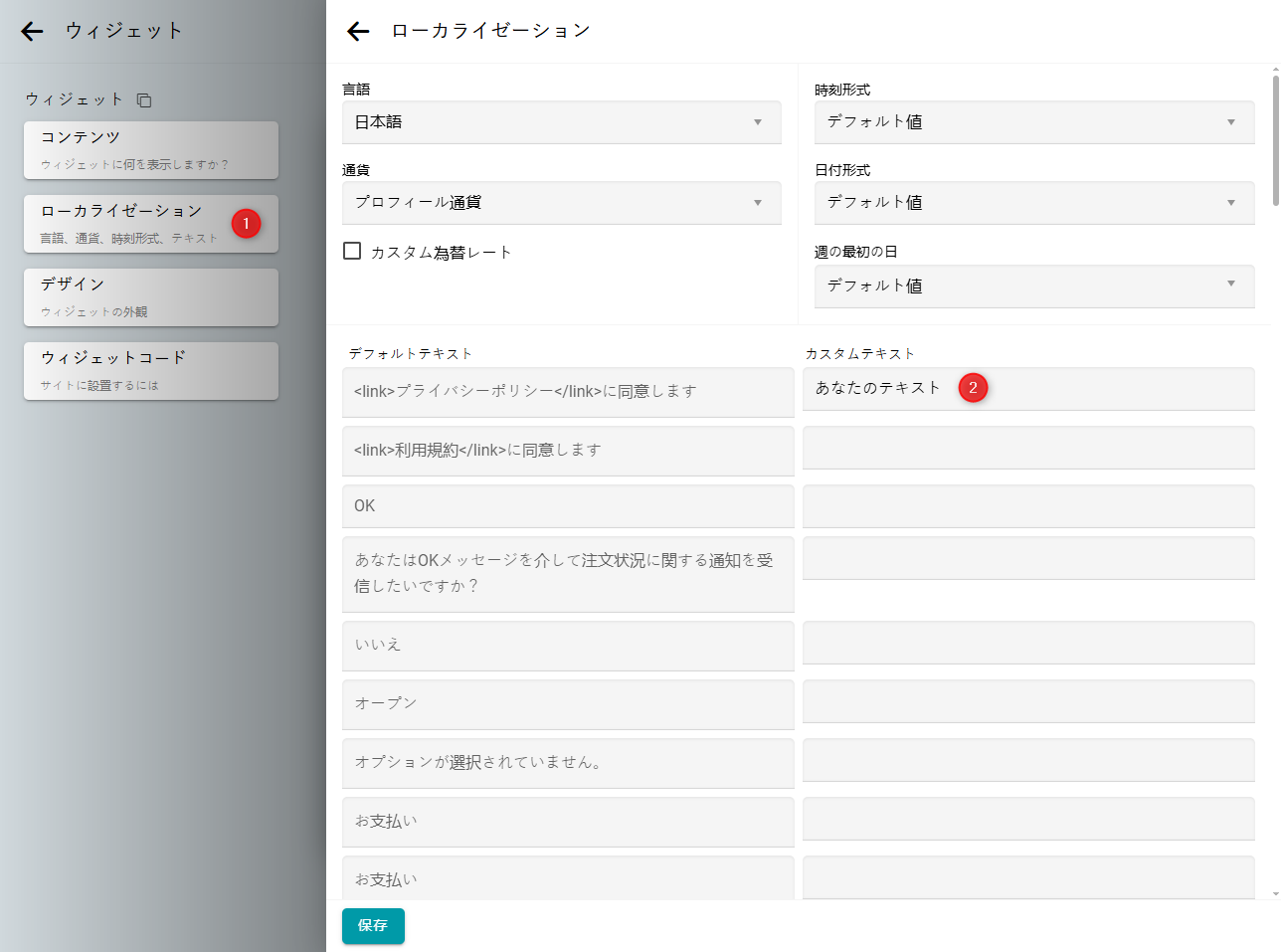Click back arrow beside ローカライゼーション title

tap(358, 32)
